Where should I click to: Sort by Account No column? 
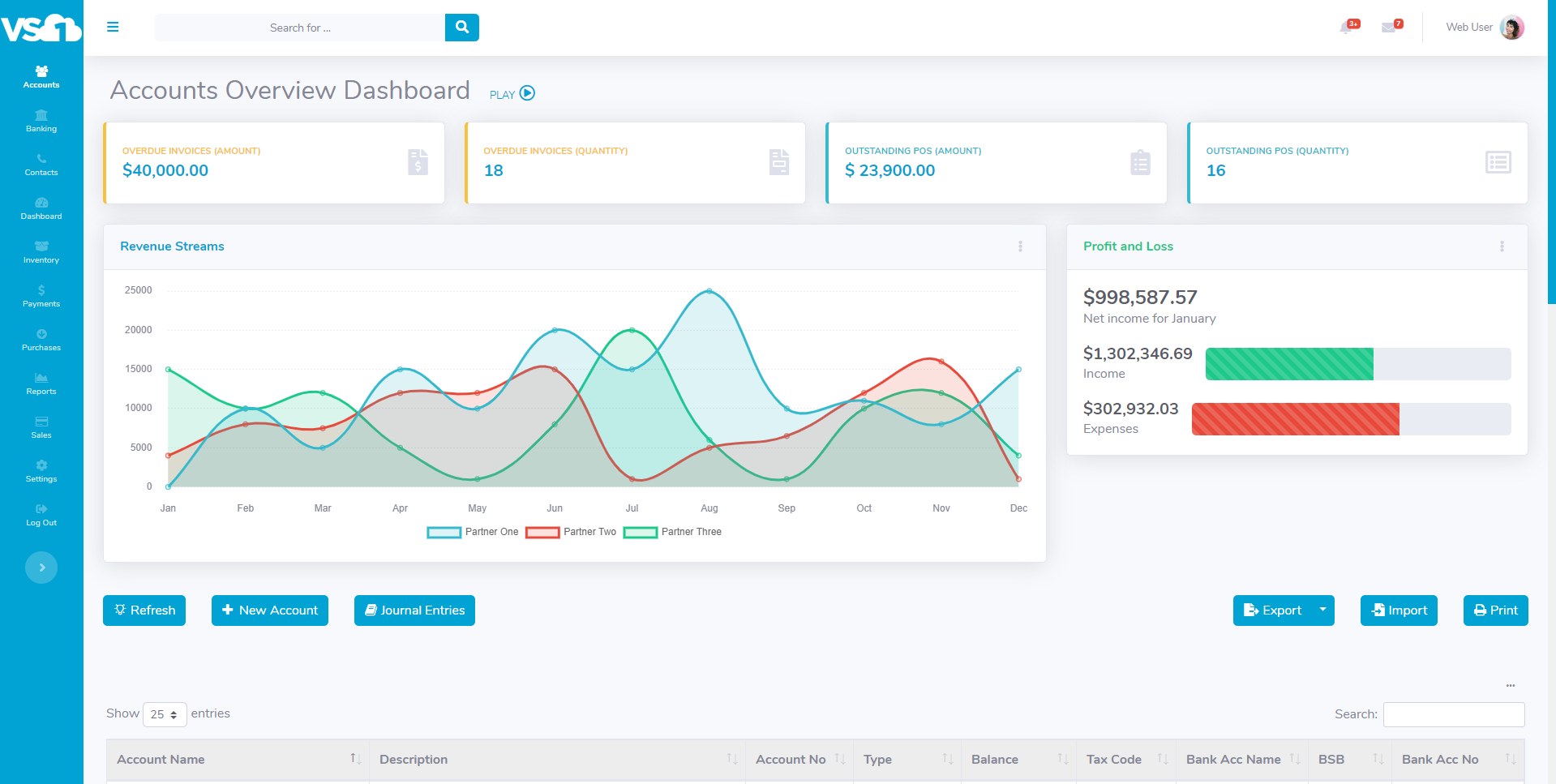(x=799, y=760)
